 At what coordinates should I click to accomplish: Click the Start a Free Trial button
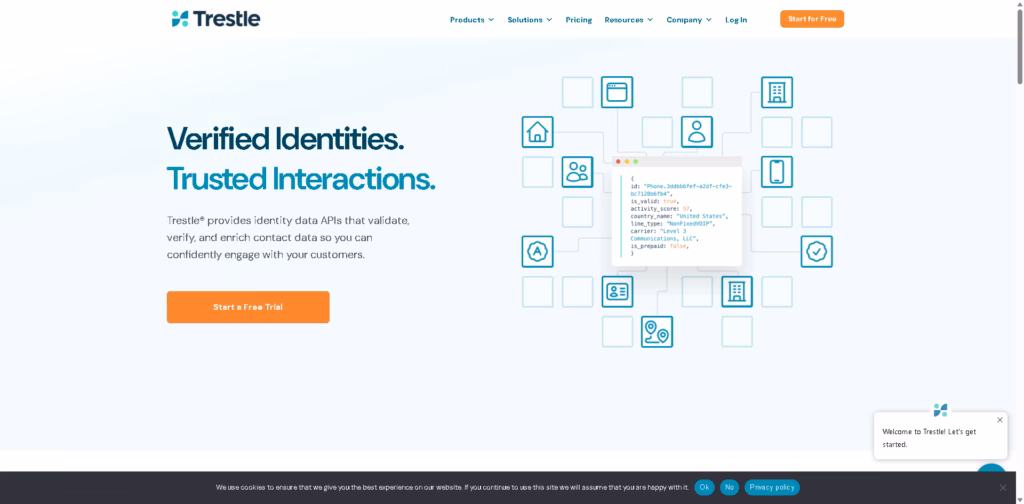(x=248, y=307)
